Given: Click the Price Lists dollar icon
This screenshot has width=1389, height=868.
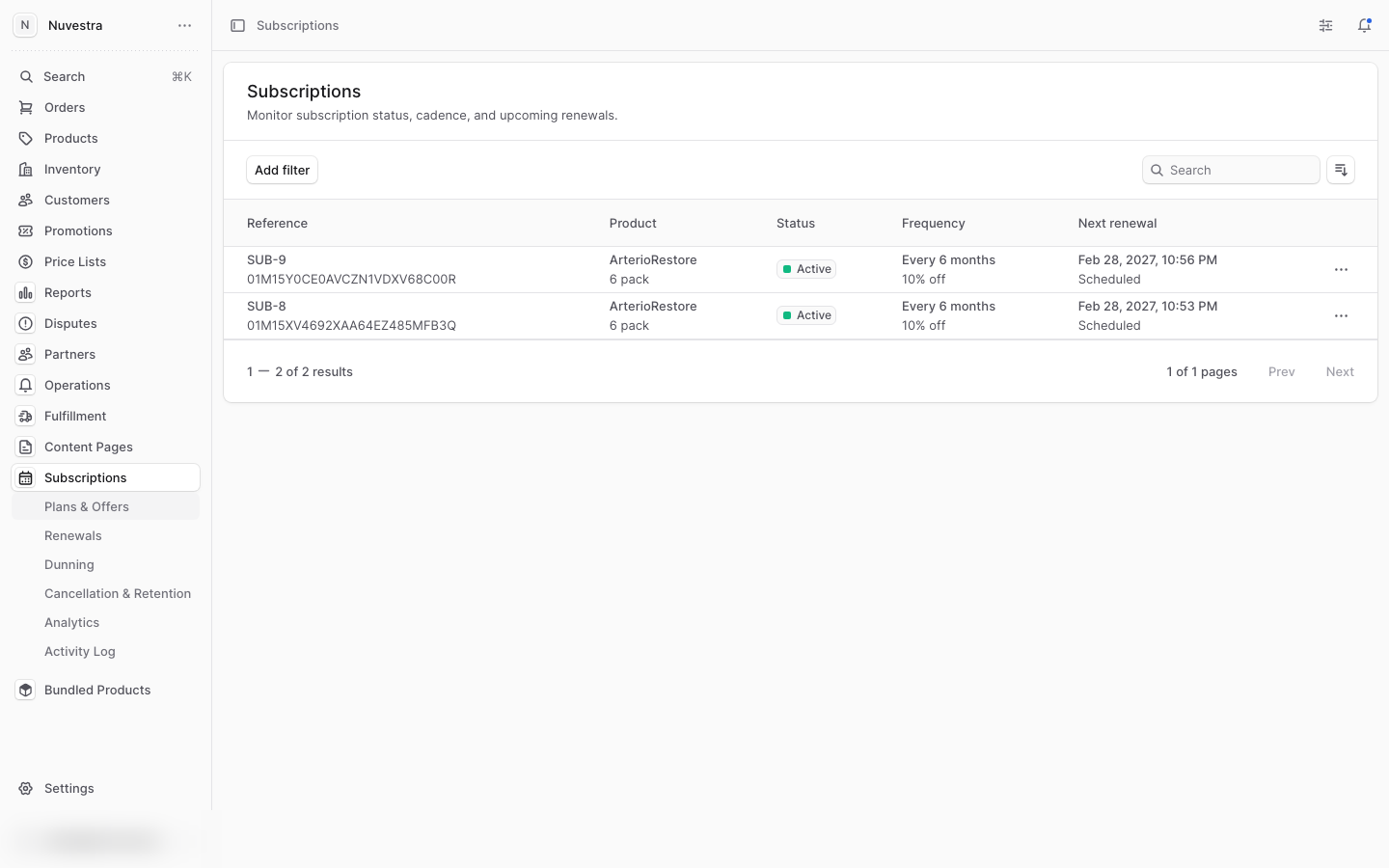Looking at the screenshot, I should click(26, 261).
